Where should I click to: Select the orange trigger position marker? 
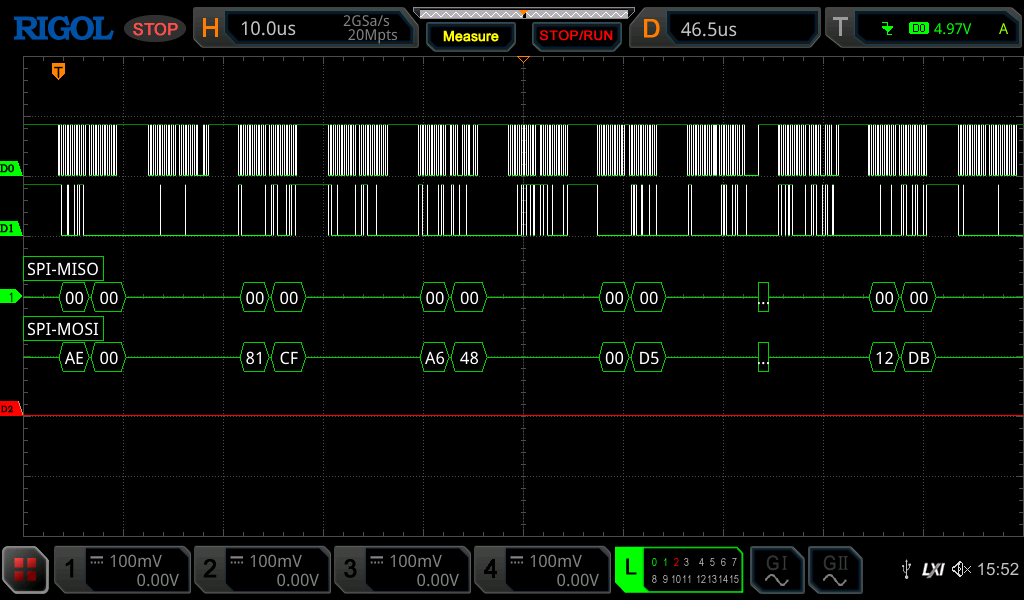pos(58,71)
